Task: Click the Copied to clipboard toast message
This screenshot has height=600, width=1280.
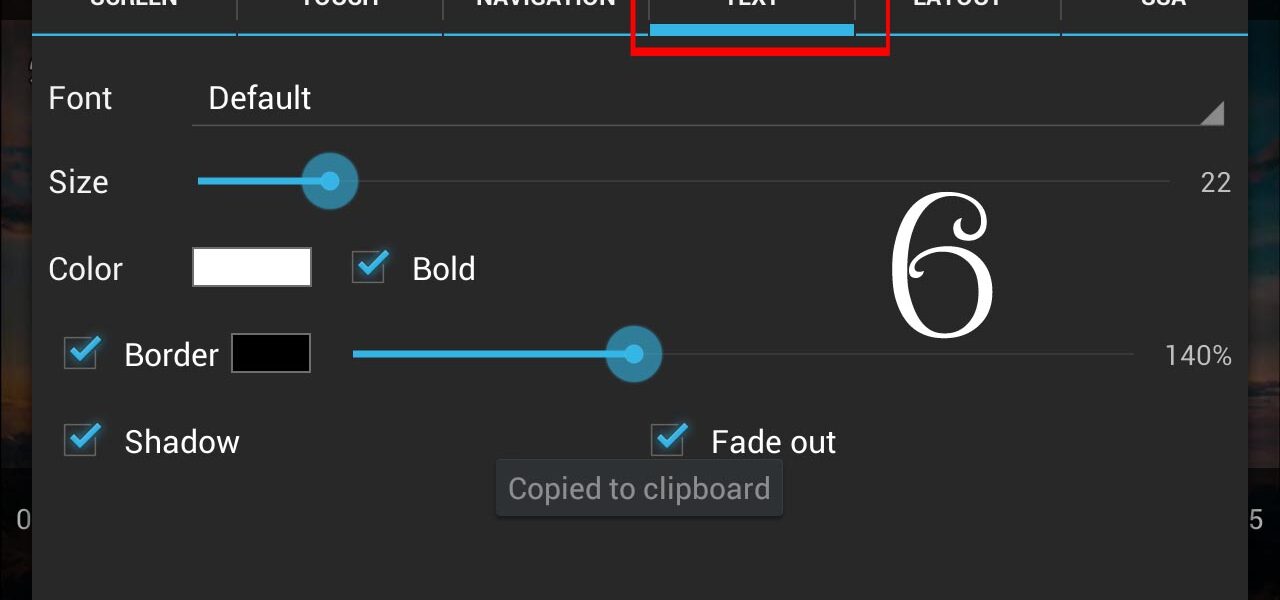Action: 639,488
